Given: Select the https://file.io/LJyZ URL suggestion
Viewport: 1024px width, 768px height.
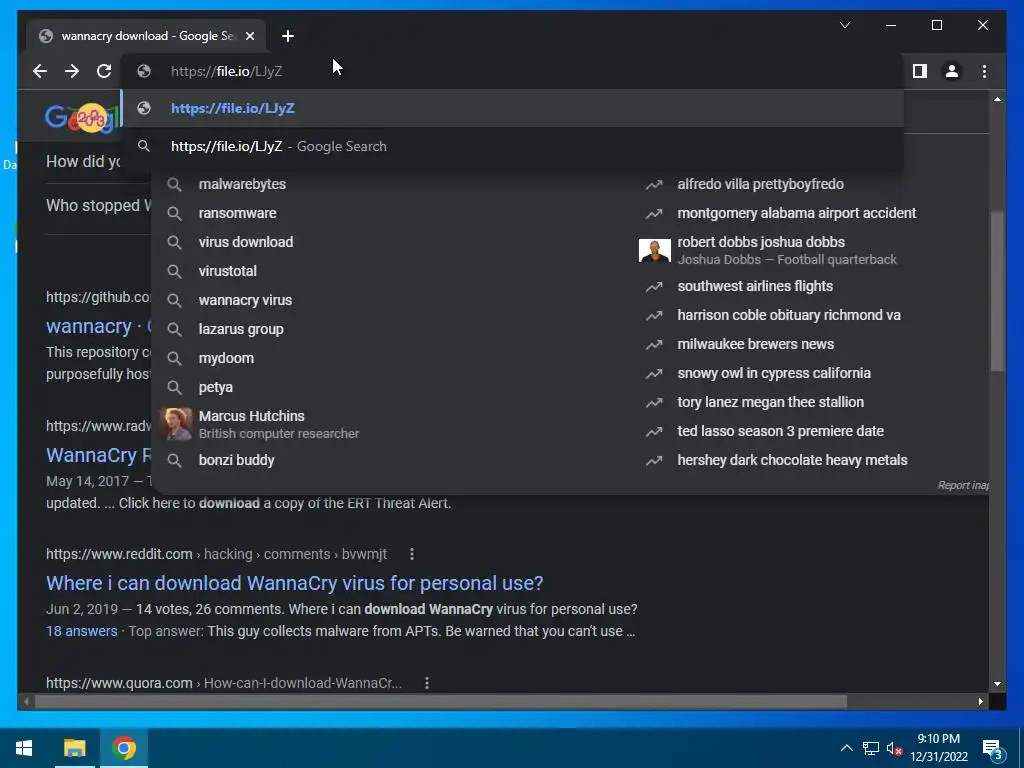Looking at the screenshot, I should pos(512,108).
